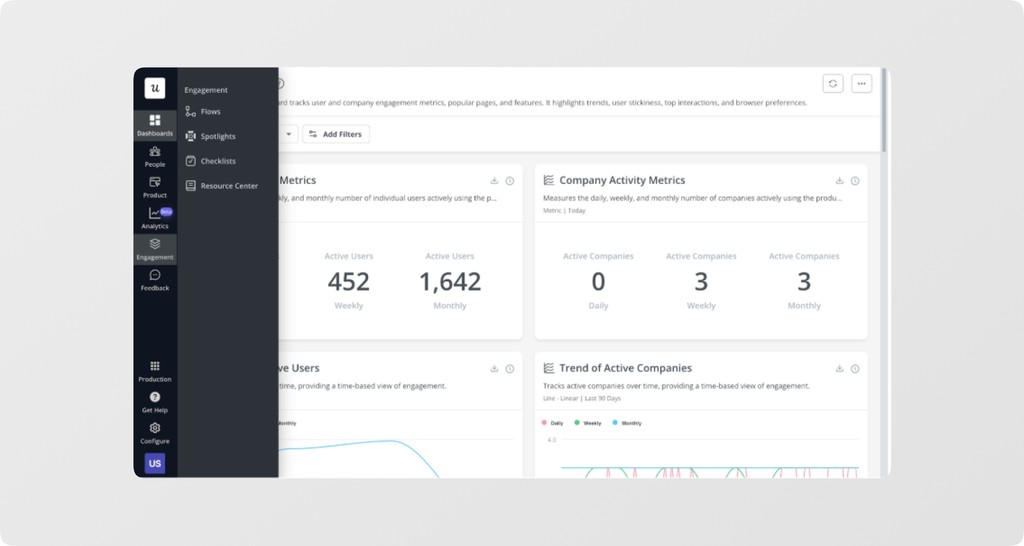Expand the dropdown left of Add Filters
The width and height of the screenshot is (1024, 546).
[288, 134]
